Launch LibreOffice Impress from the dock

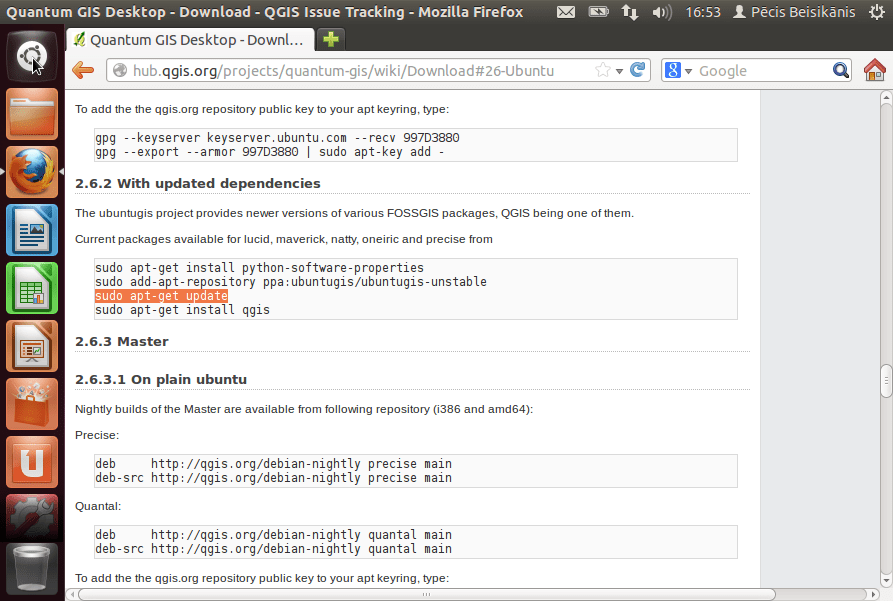click(32, 346)
